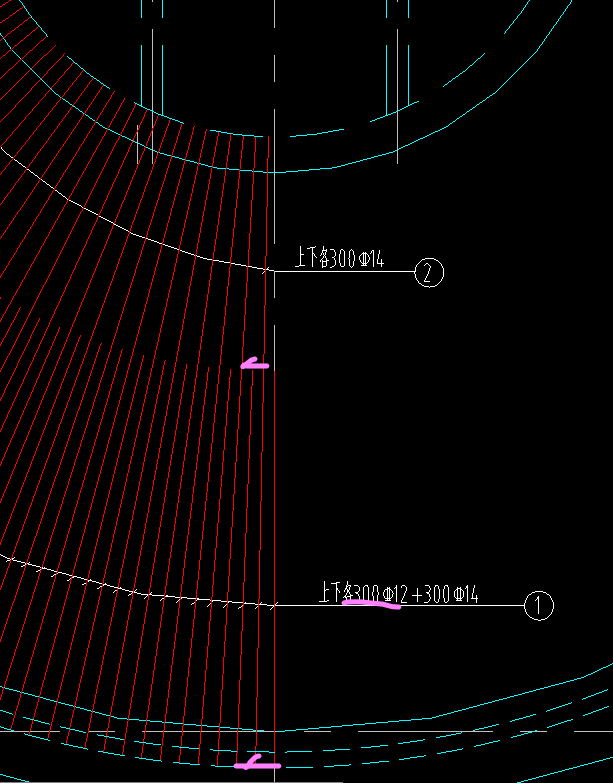Image resolution: width=613 pixels, height=783 pixels.
Task: Click the circled number 2 callout bubble
Action: click(x=429, y=272)
